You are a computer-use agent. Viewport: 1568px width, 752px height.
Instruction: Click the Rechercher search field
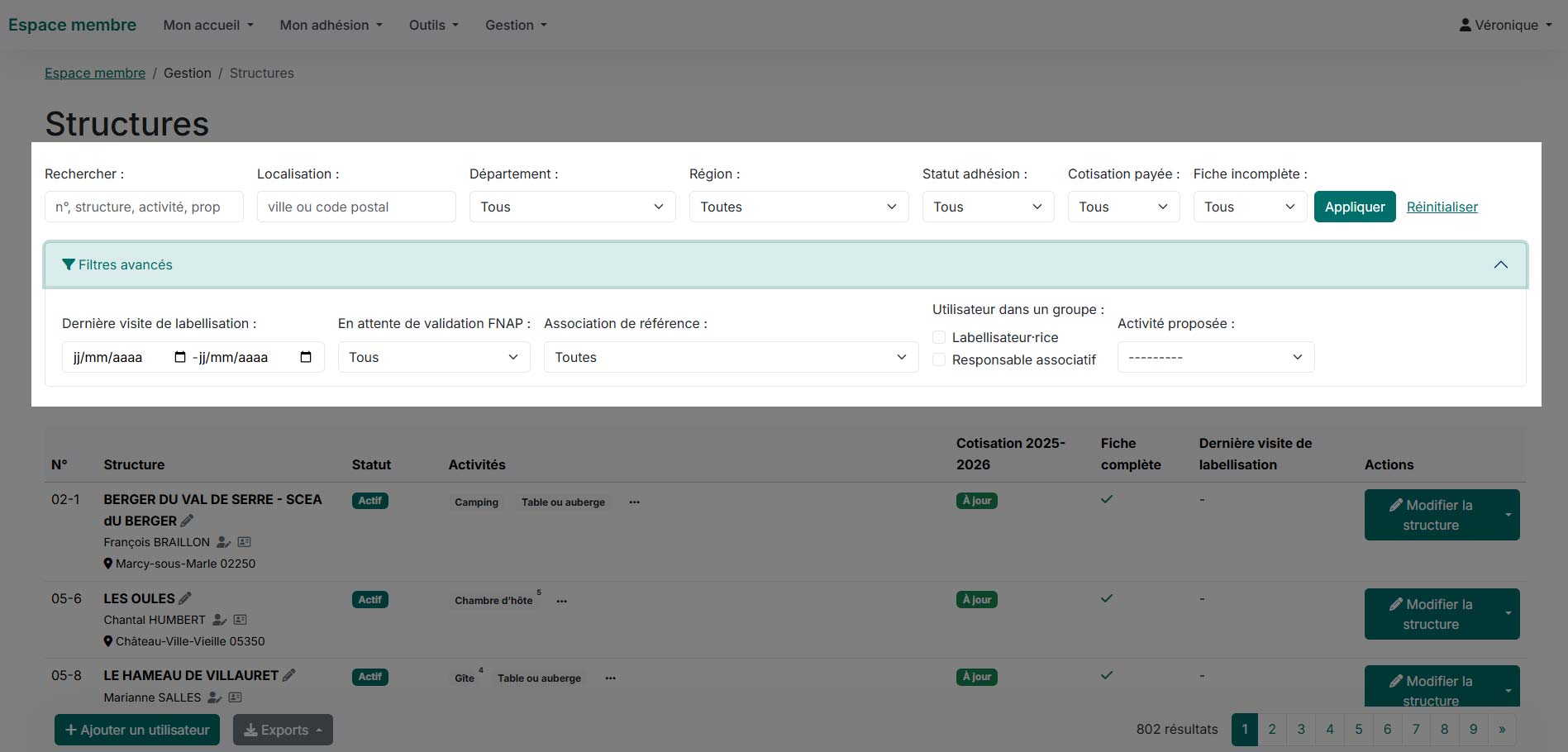coord(144,207)
